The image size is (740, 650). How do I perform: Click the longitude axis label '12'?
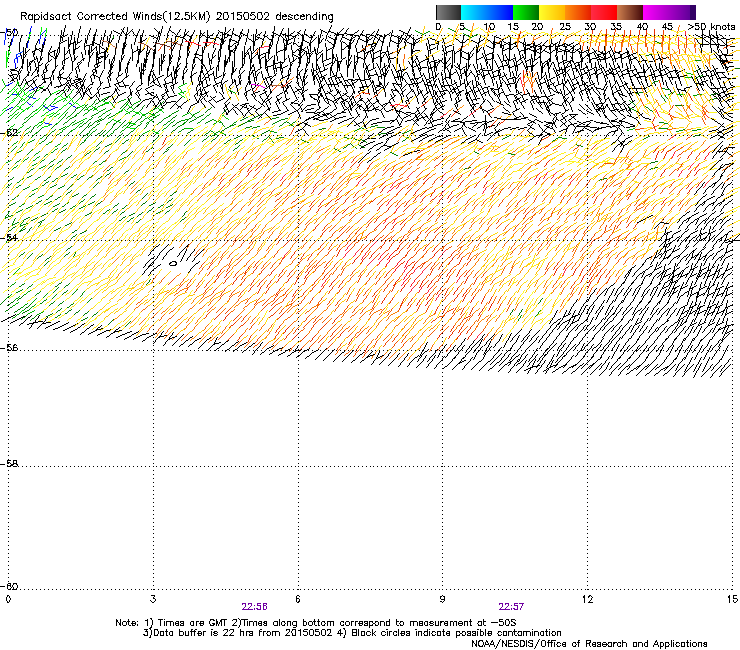point(587,599)
